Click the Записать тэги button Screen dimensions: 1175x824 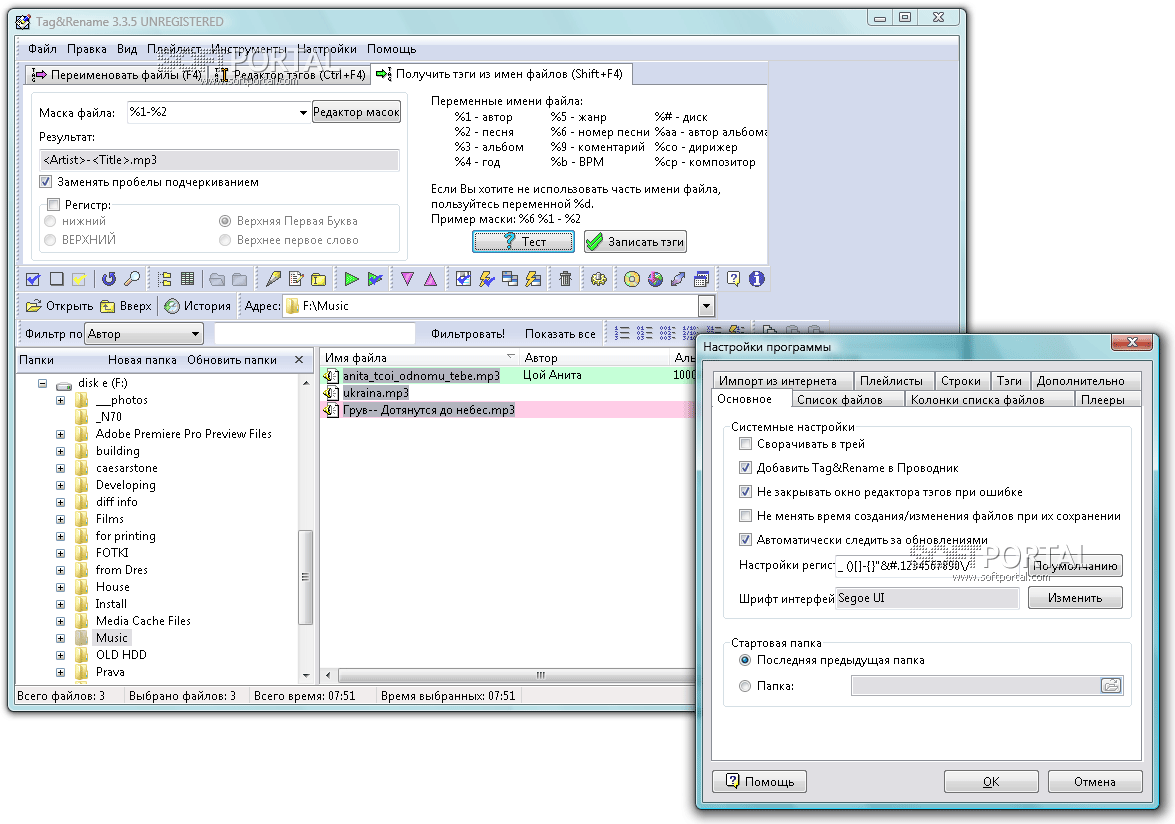636,242
